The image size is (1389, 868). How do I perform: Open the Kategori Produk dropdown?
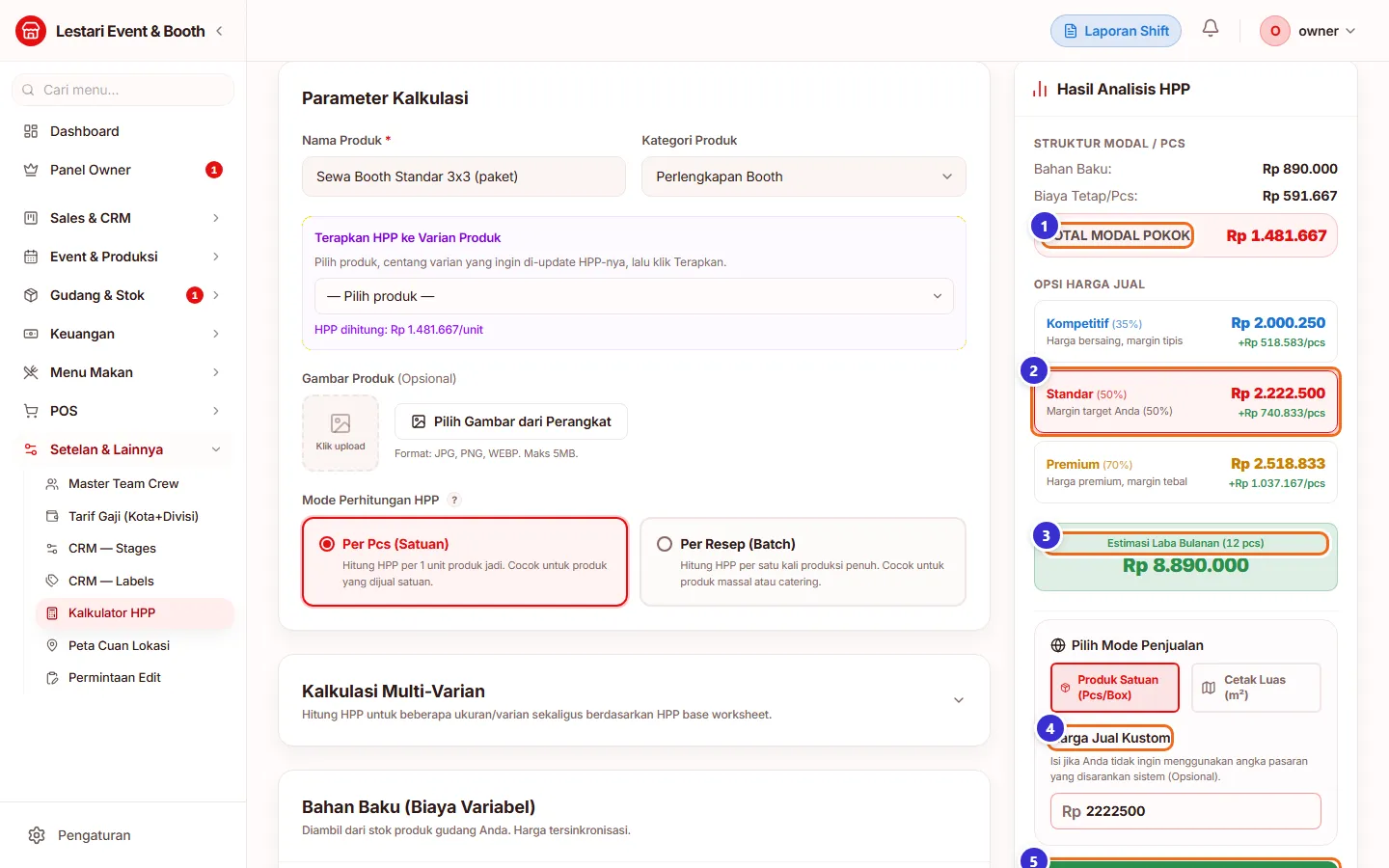803,176
